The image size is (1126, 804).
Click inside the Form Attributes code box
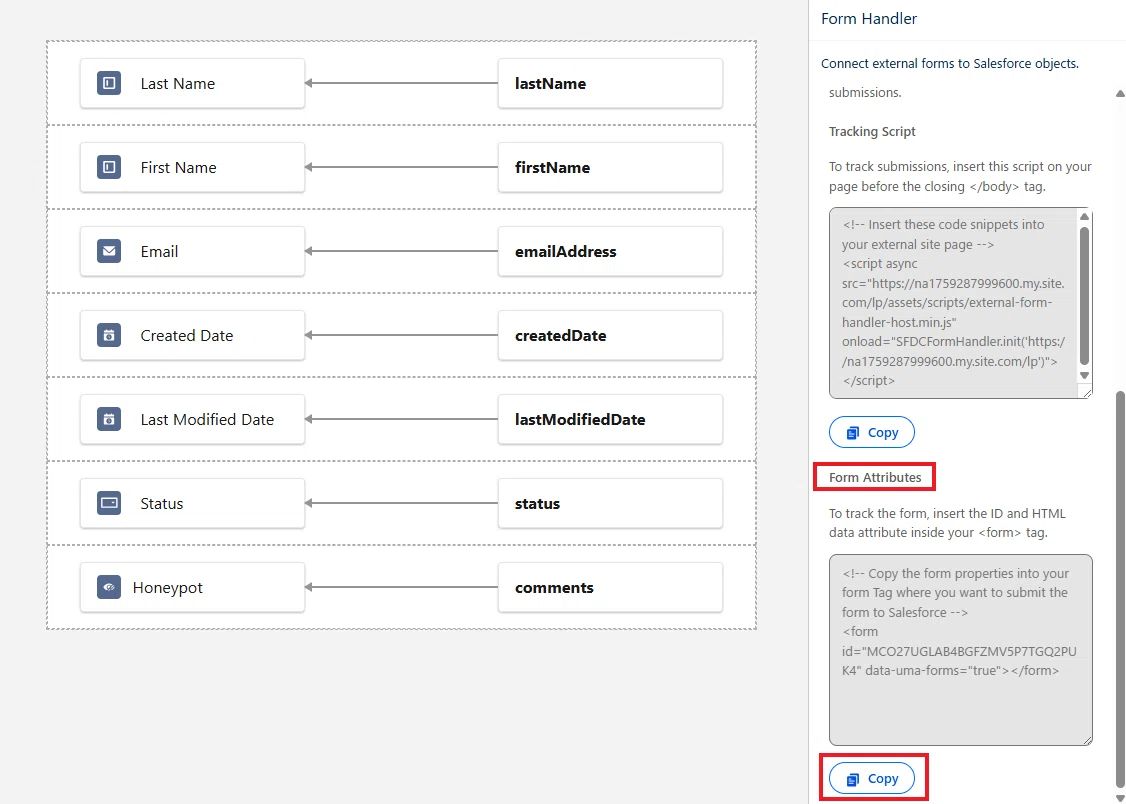(x=961, y=650)
